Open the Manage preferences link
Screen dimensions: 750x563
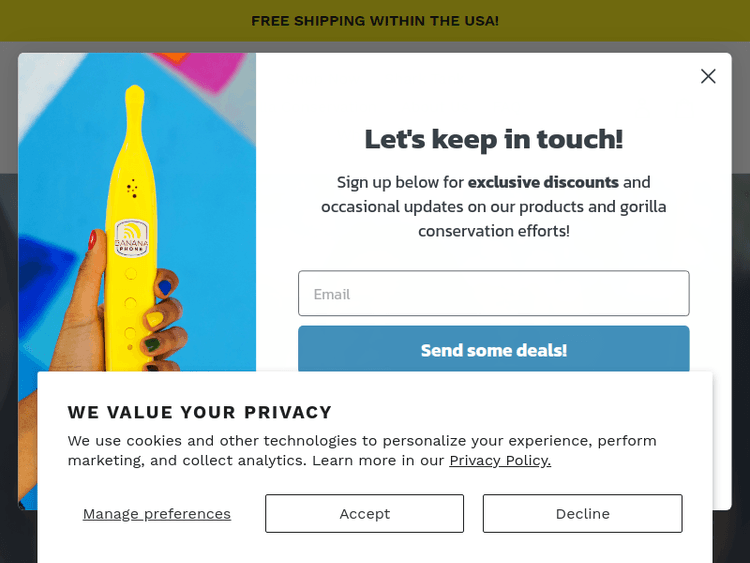[157, 514]
